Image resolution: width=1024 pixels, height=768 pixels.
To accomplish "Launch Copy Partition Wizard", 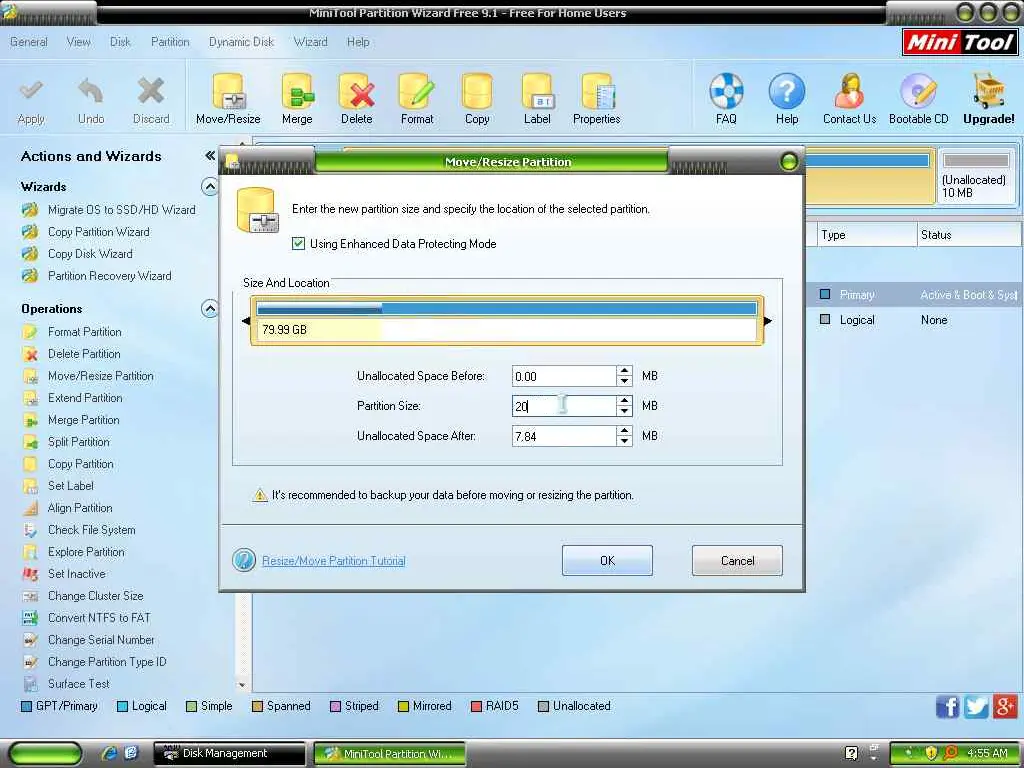I will (99, 232).
